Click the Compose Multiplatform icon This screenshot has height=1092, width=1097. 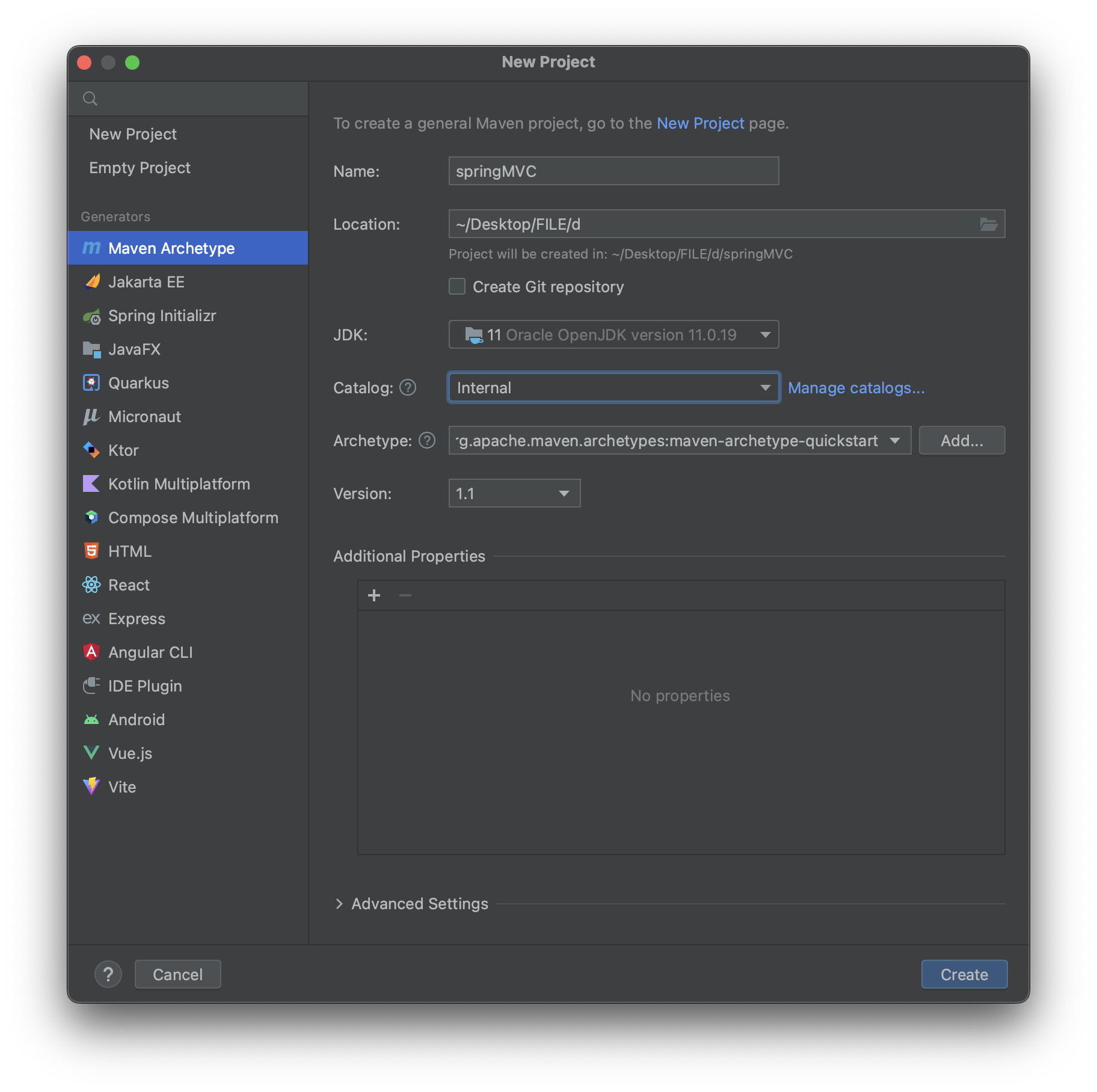(91, 517)
